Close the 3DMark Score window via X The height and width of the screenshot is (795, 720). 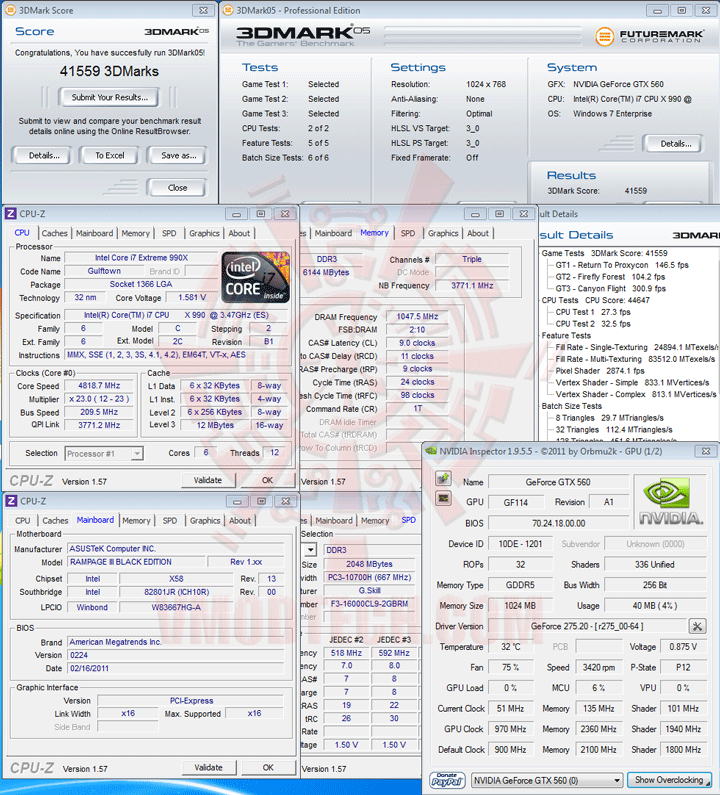click(203, 10)
